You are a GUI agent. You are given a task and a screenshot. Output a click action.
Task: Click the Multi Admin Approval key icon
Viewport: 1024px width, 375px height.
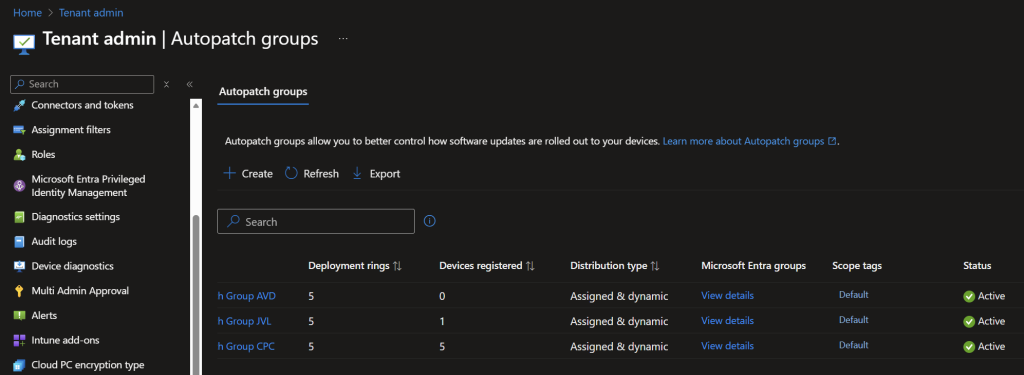point(19,291)
